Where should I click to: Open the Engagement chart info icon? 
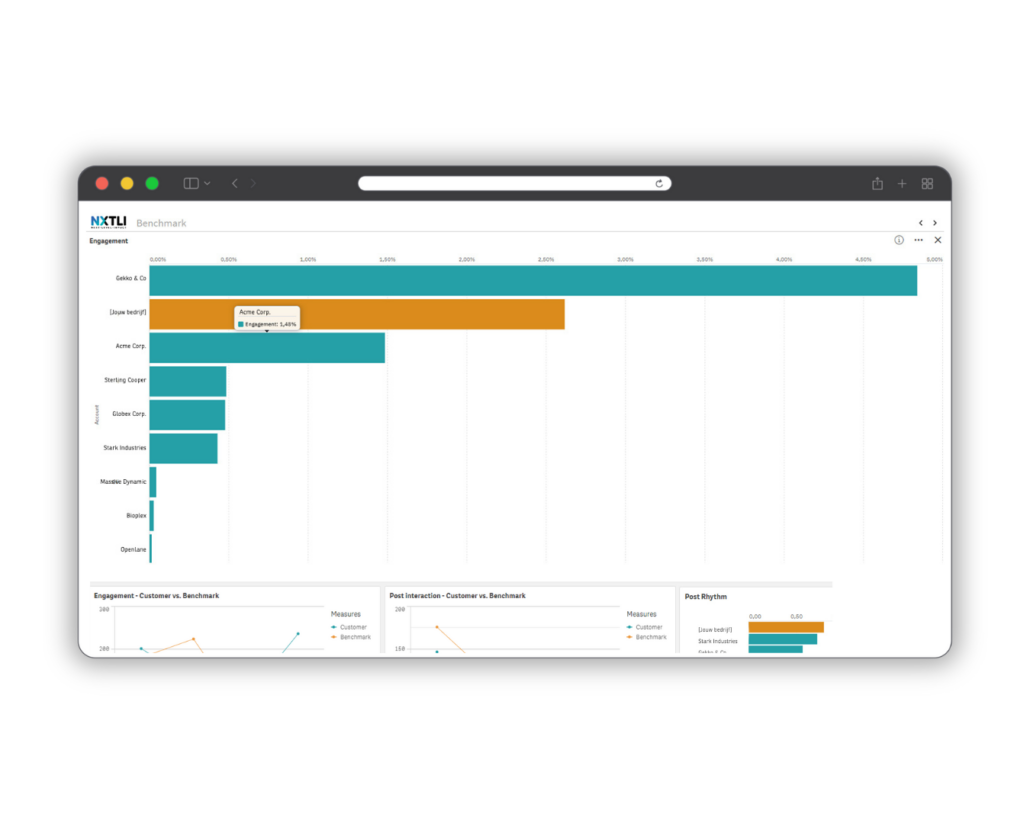(899, 240)
